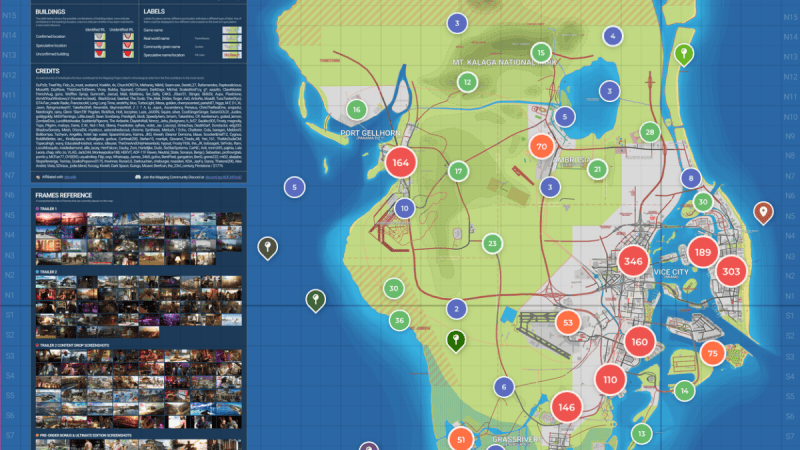Click Unconfirmed building Unidentified IRL swatch
The height and width of the screenshot is (450, 800).
pyautogui.click(x=128, y=54)
